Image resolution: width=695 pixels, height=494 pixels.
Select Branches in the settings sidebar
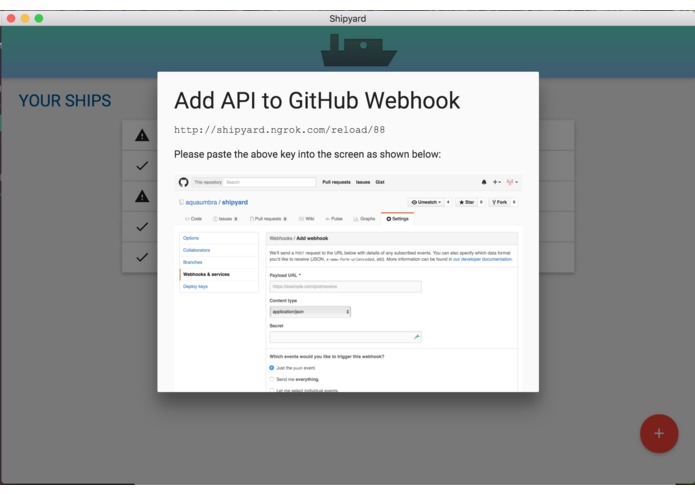(219, 262)
